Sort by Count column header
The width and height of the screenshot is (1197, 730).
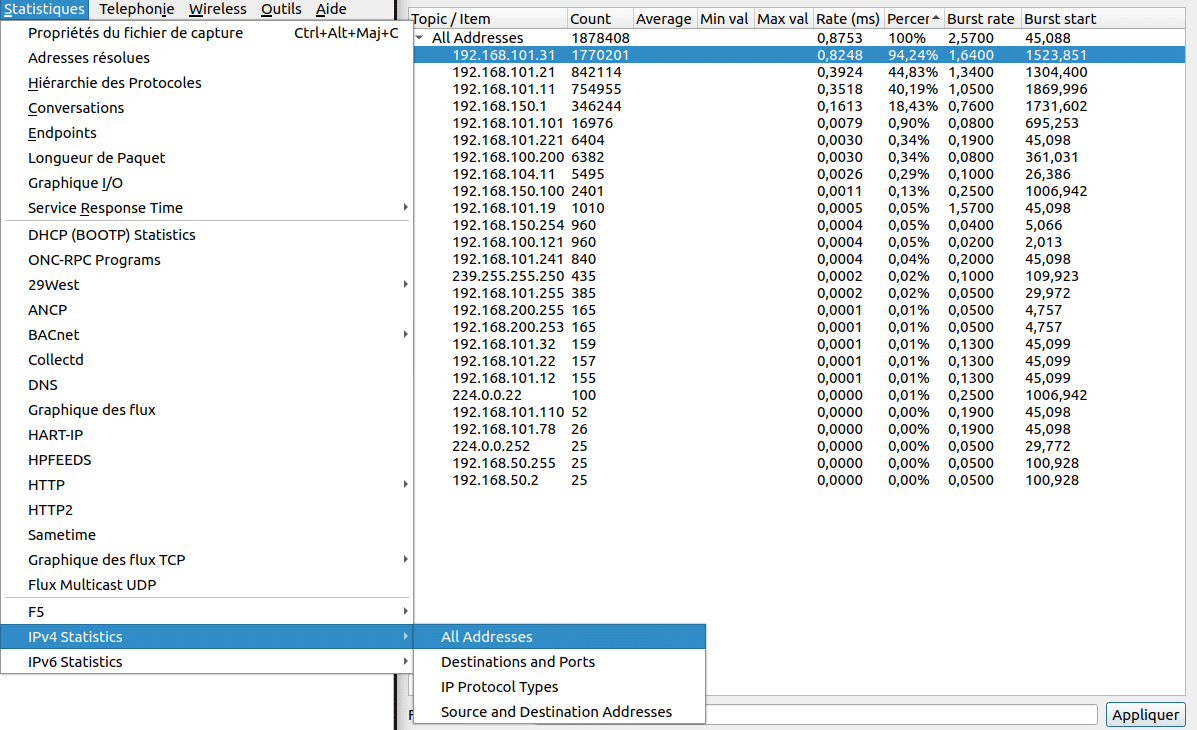point(600,19)
